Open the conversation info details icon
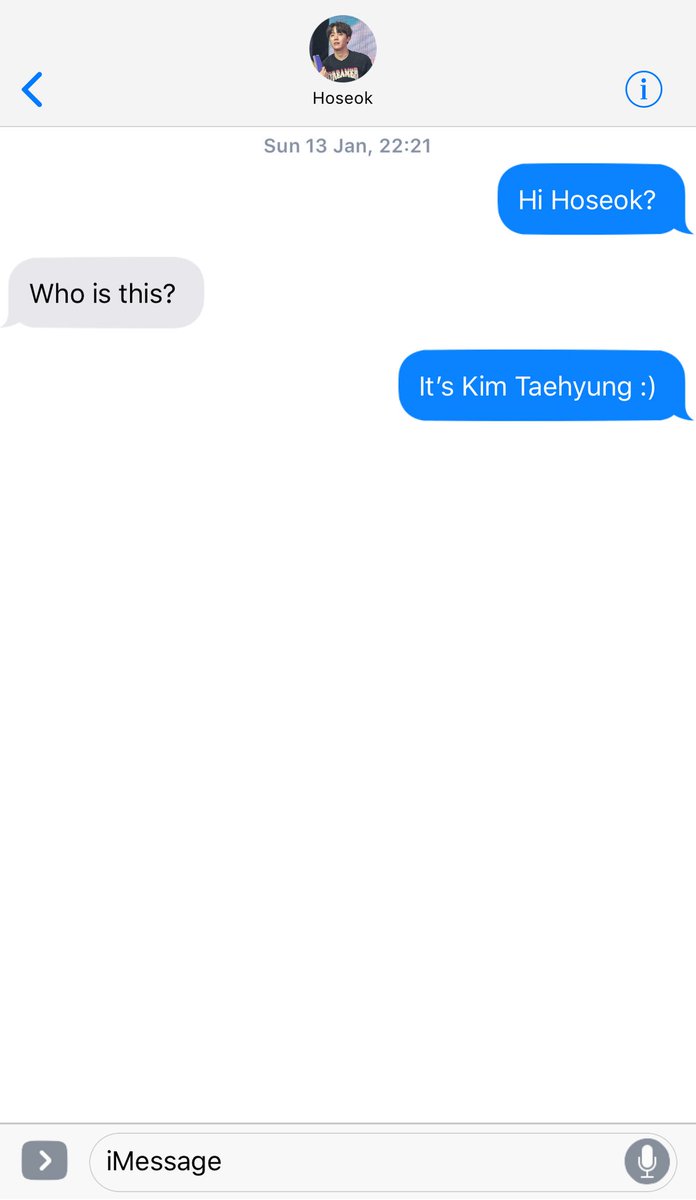This screenshot has width=696, height=1200. (x=643, y=90)
